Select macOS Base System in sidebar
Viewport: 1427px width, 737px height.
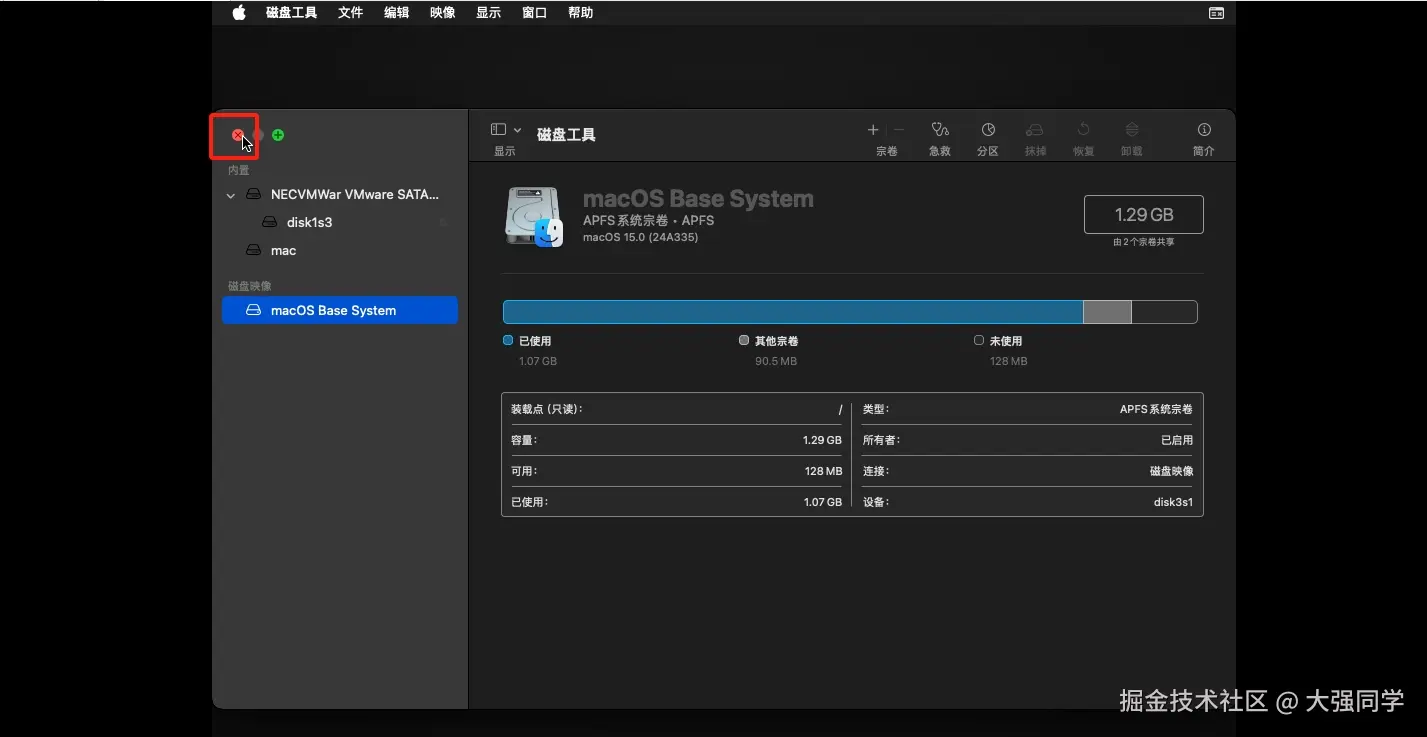tap(340, 310)
